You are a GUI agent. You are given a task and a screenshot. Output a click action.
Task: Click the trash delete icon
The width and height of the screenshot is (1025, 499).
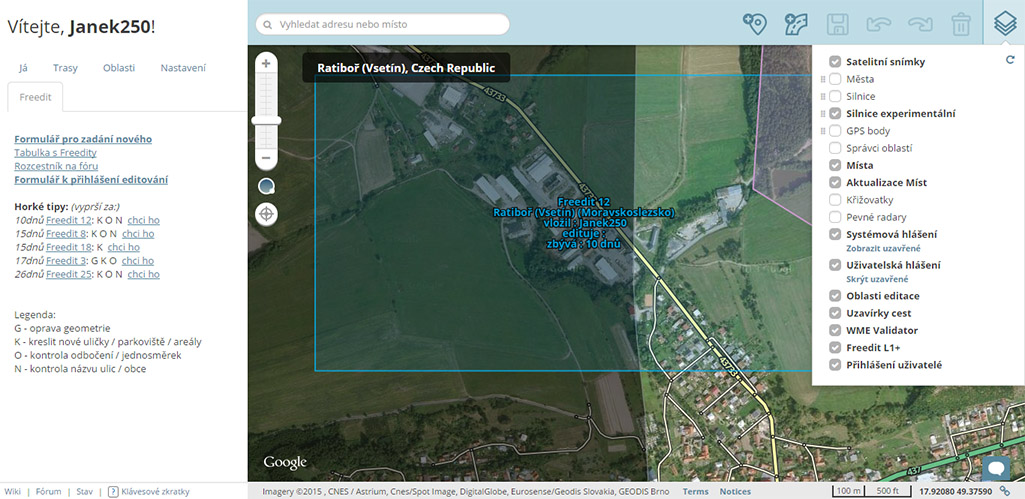click(960, 24)
